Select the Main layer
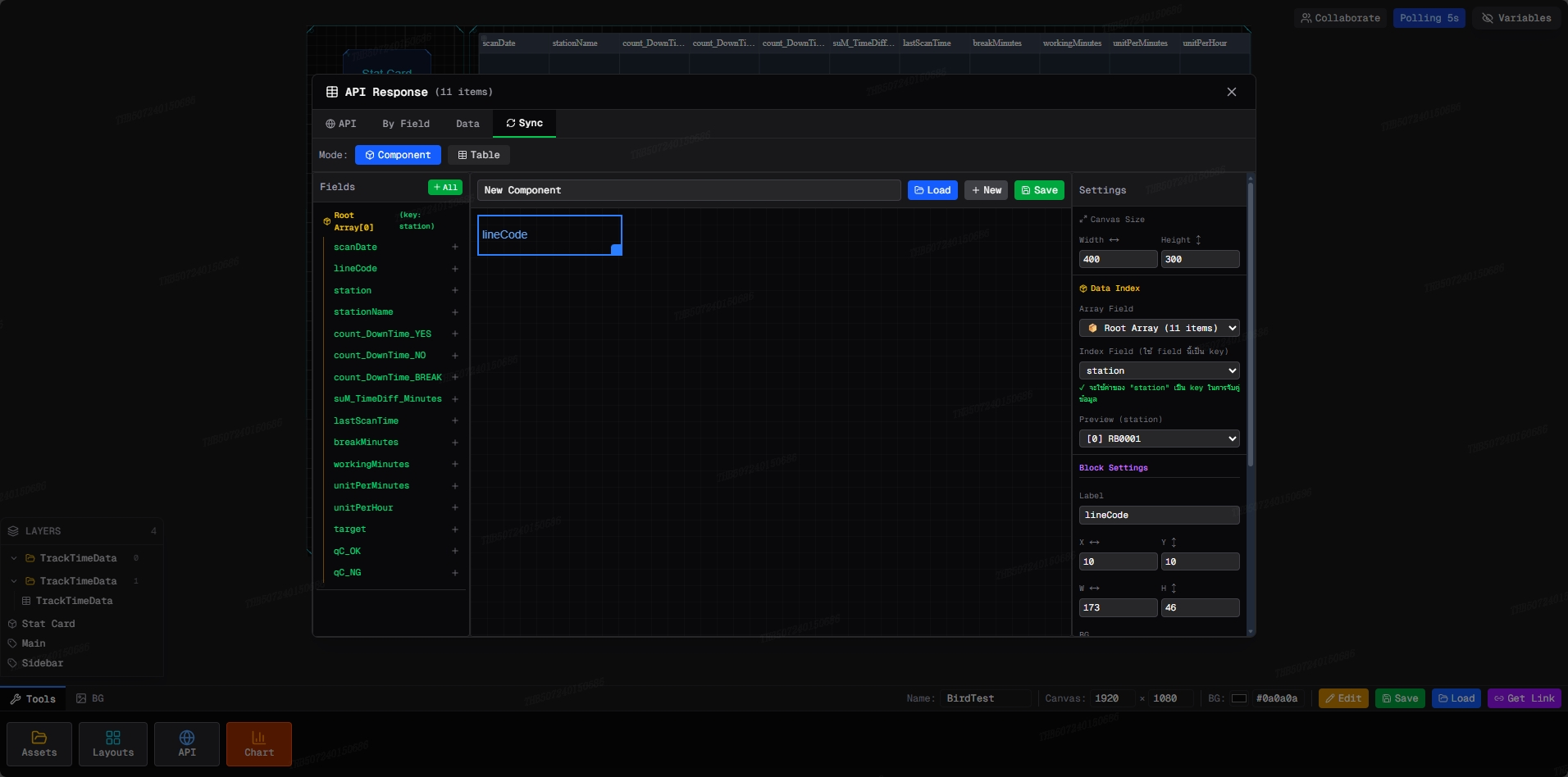This screenshot has width=1568, height=777. pyautogui.click(x=34, y=643)
